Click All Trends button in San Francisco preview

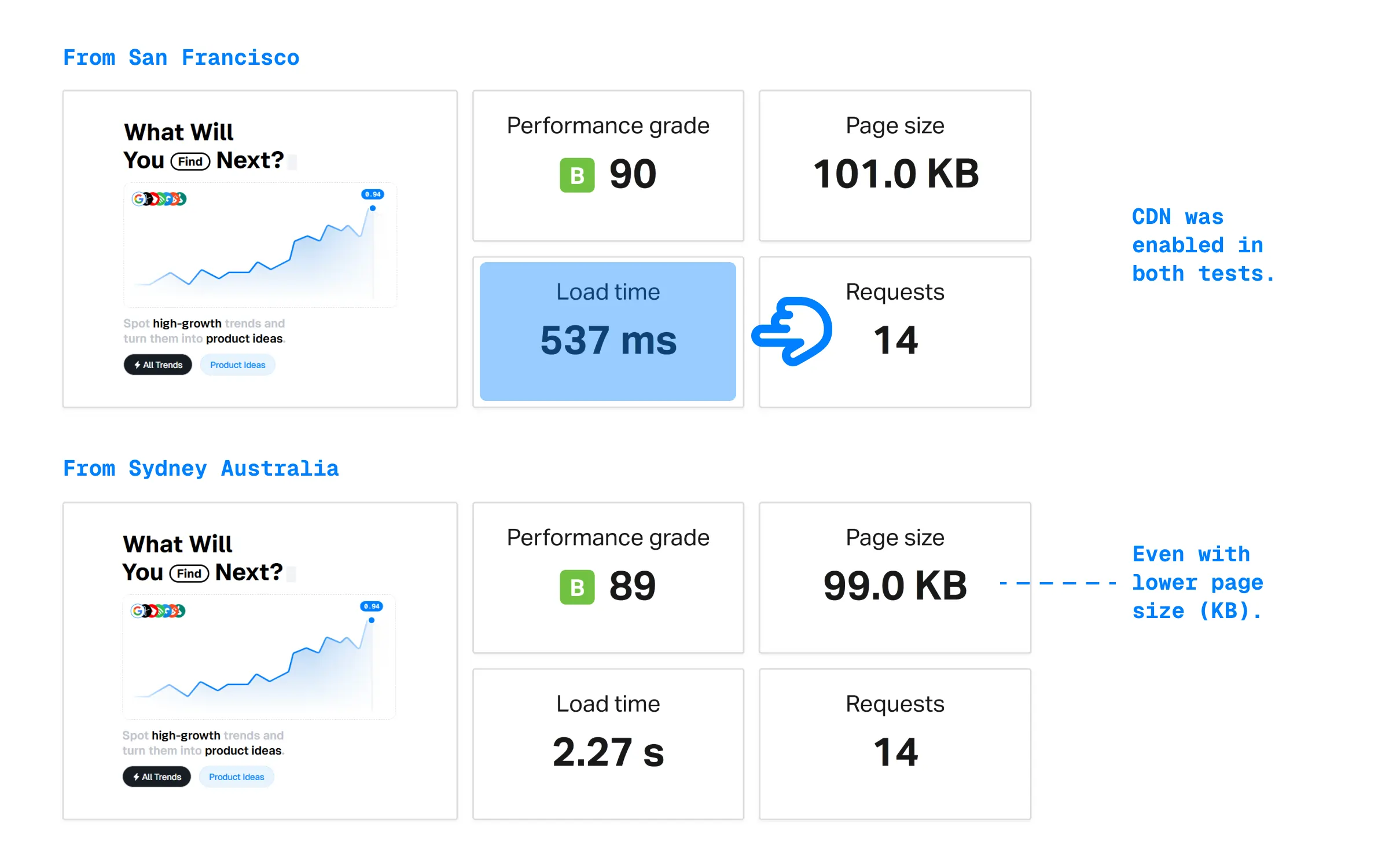[158, 365]
